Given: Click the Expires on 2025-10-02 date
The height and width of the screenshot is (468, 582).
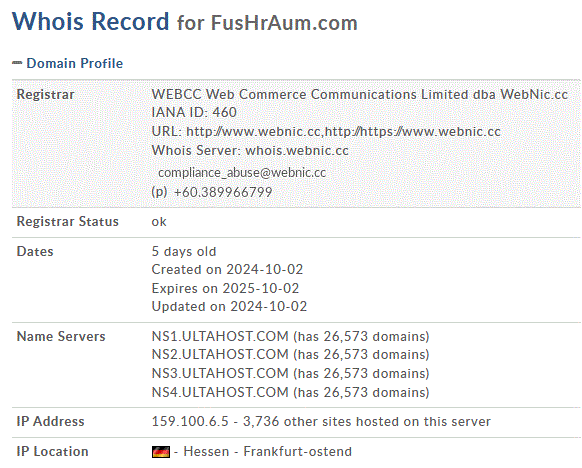Looking at the screenshot, I should pos(225,288).
